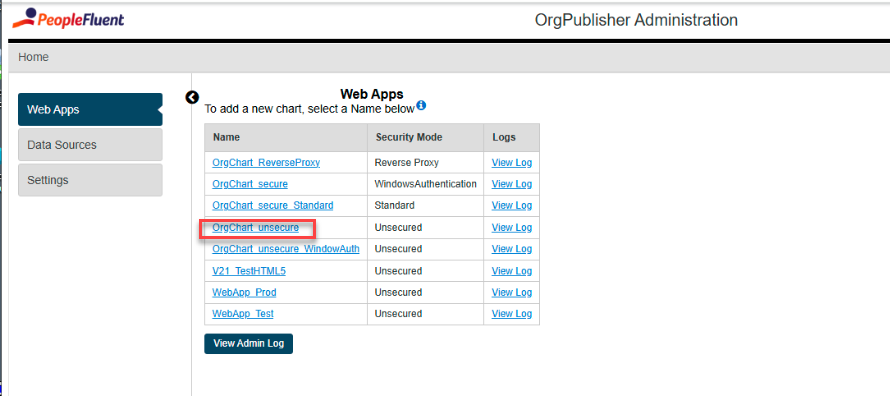
Task: Click the Web Apps page heading
Action: click(372, 94)
